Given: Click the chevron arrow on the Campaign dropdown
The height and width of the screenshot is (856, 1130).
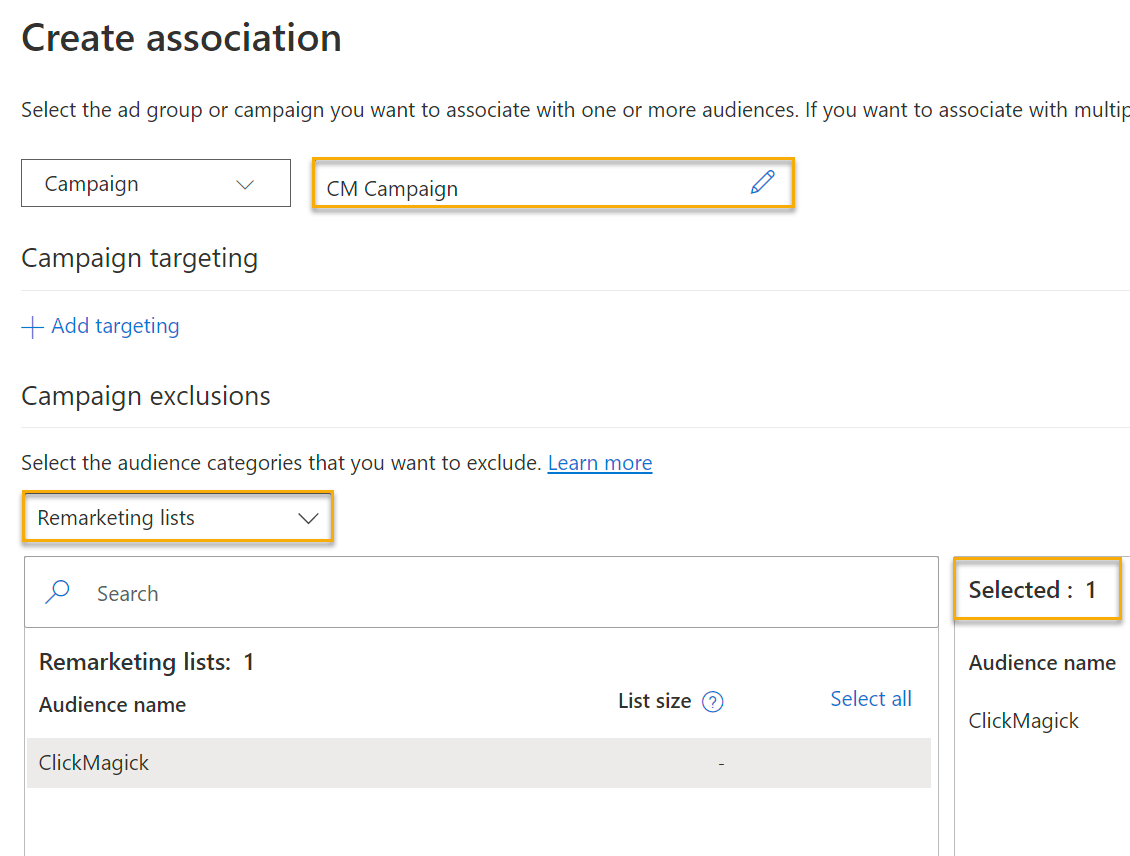Looking at the screenshot, I should tap(244, 185).
